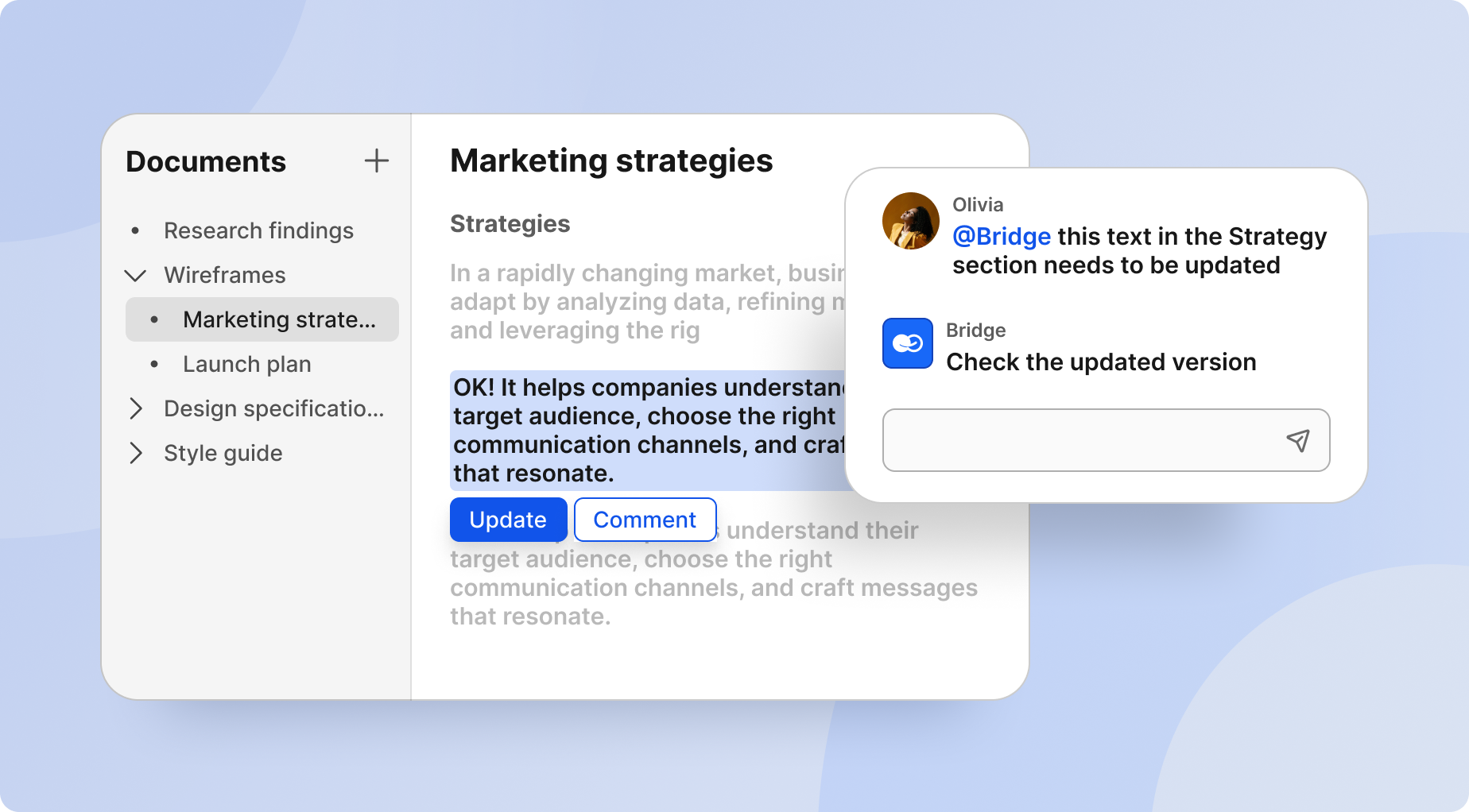Viewport: 1469px width, 812px height.
Task: Focus the comment reply input field
Action: click(1106, 440)
